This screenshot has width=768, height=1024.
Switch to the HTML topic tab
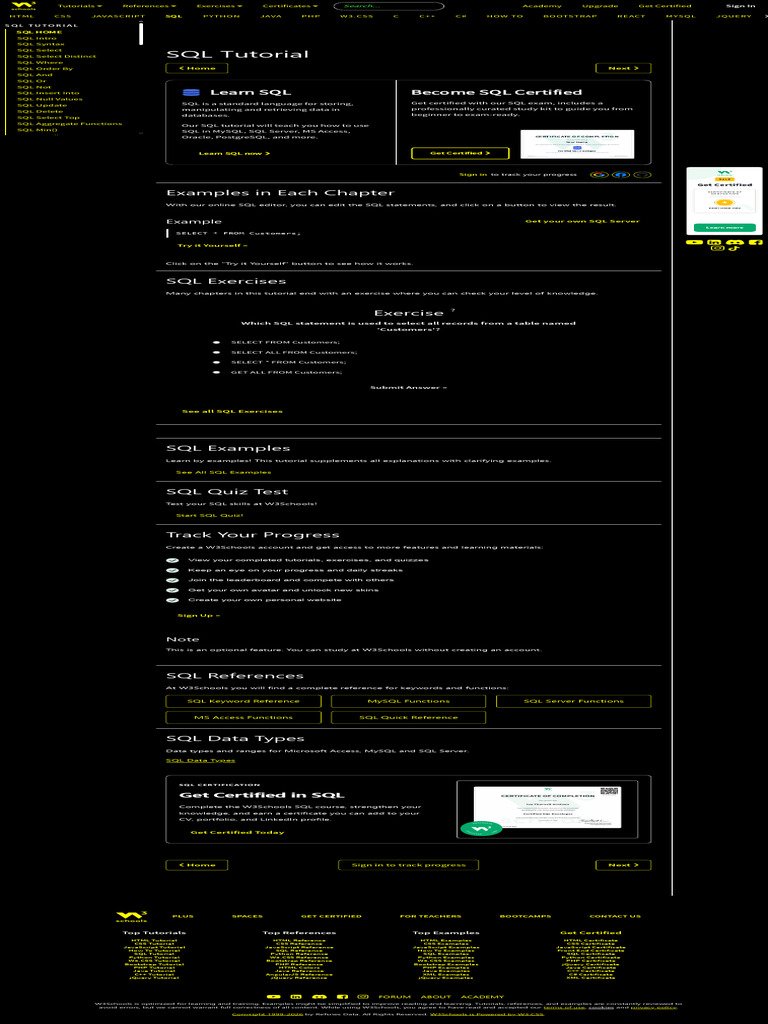(x=22, y=16)
